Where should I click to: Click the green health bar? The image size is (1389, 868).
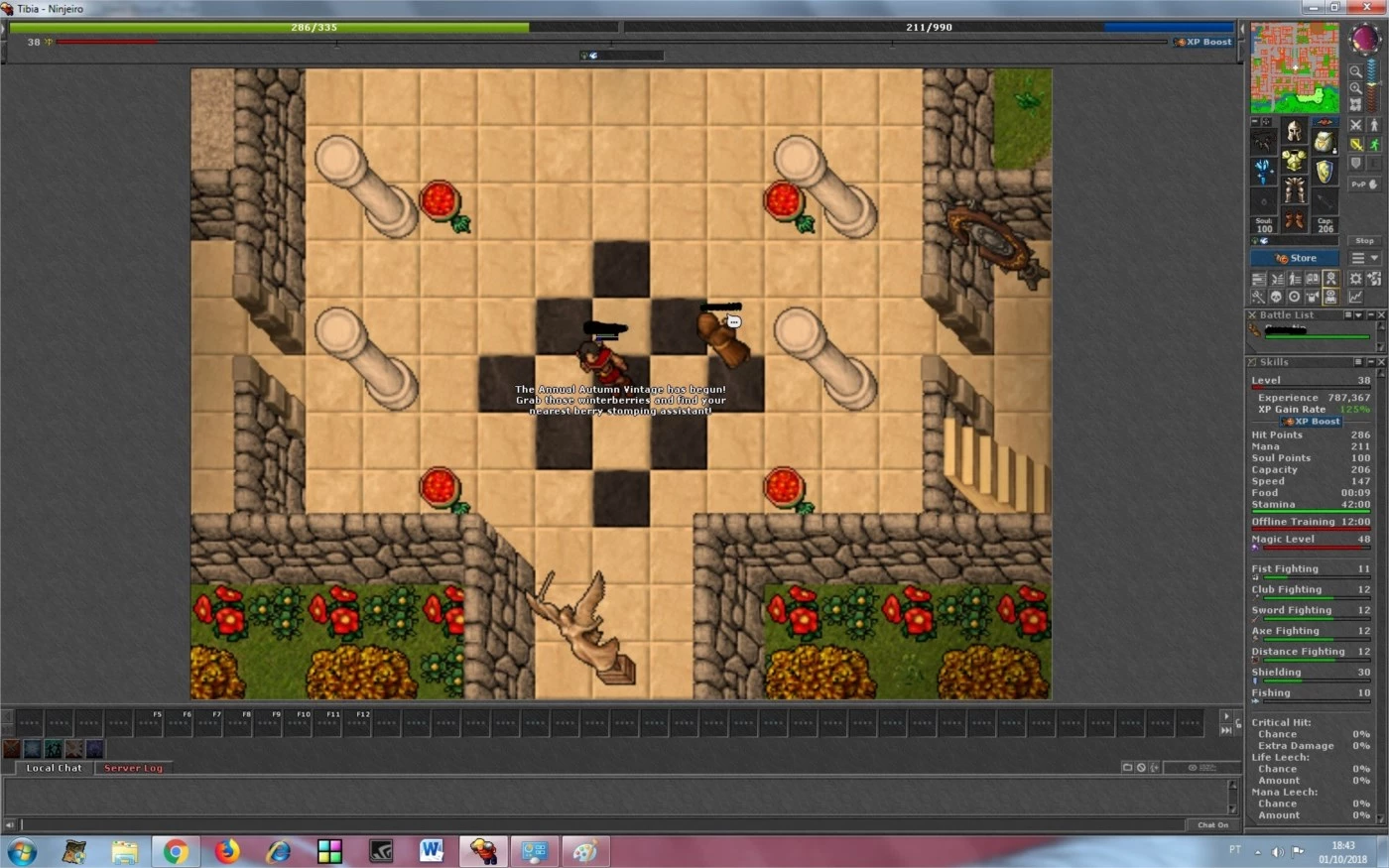point(314,28)
